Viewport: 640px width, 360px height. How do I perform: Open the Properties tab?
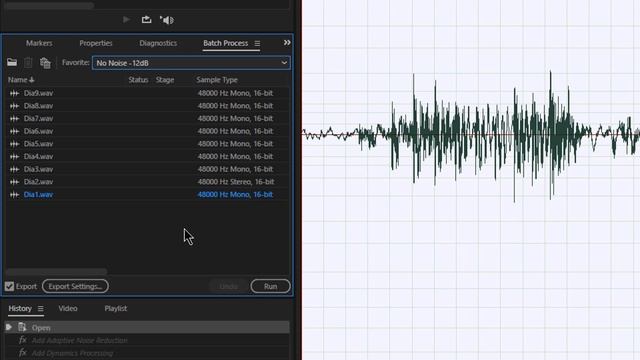(96, 43)
